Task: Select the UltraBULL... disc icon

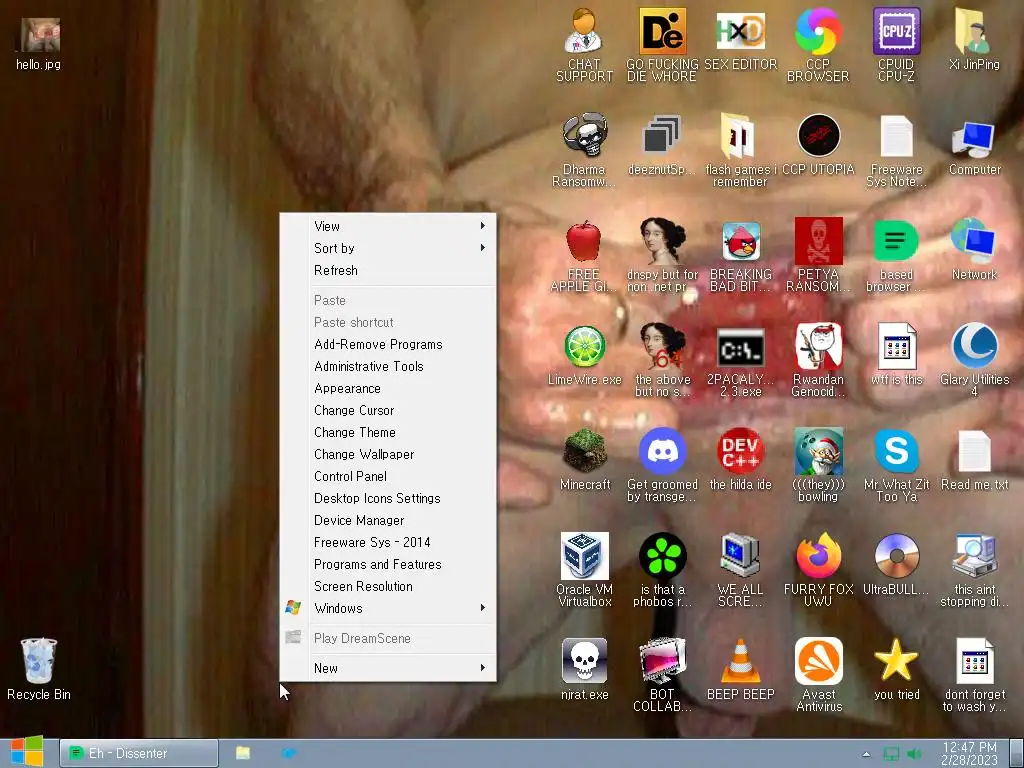Action: point(896,566)
